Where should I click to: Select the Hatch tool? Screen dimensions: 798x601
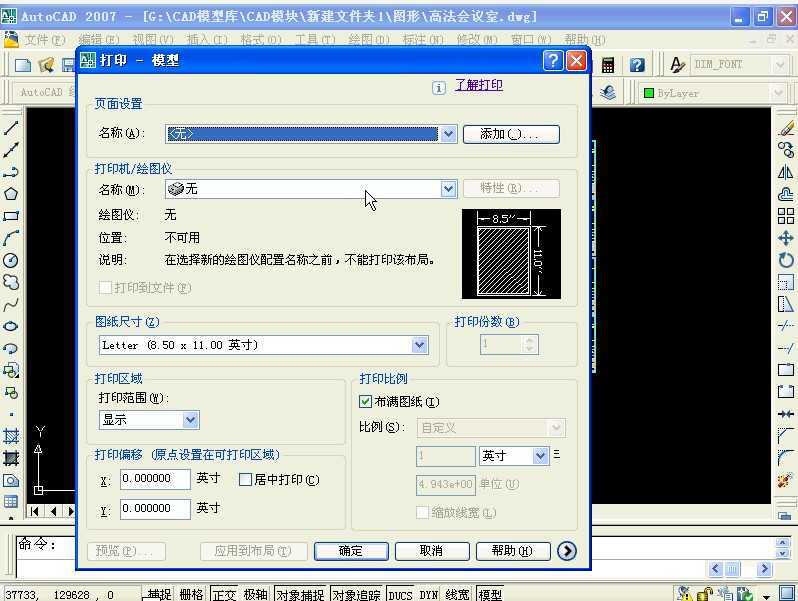pos(11,436)
